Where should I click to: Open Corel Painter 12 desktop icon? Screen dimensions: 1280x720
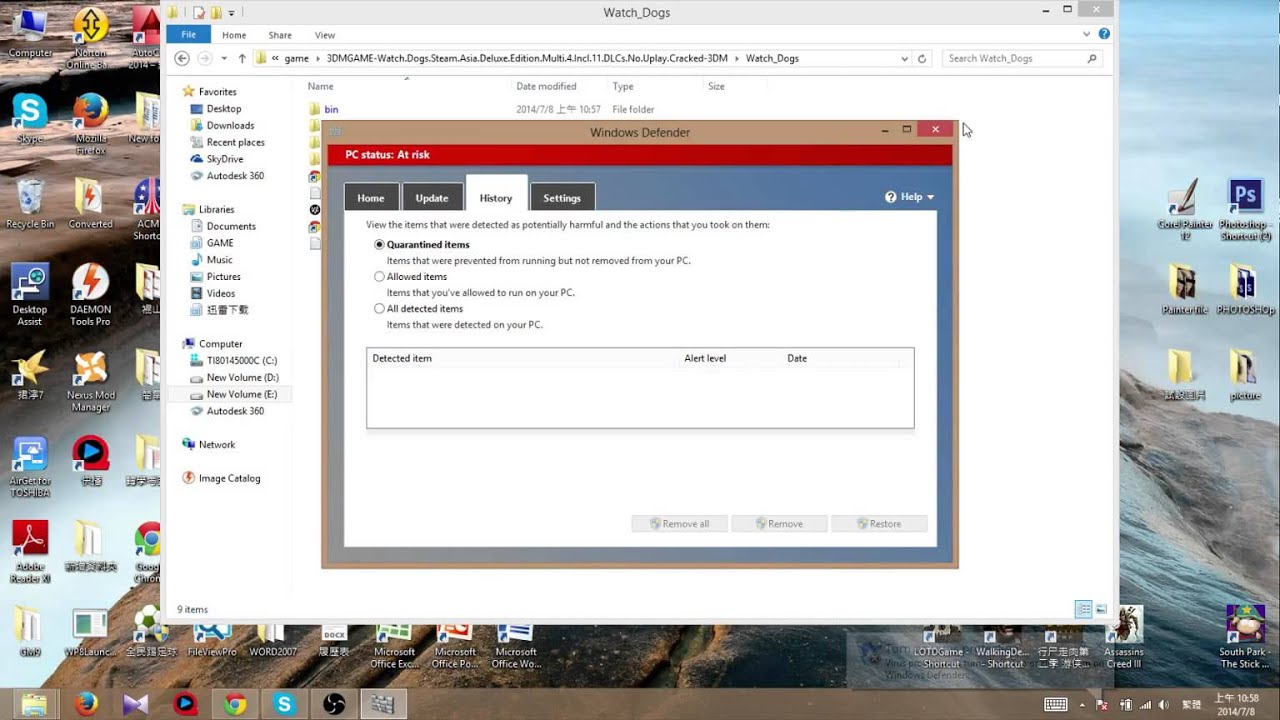(x=1185, y=210)
